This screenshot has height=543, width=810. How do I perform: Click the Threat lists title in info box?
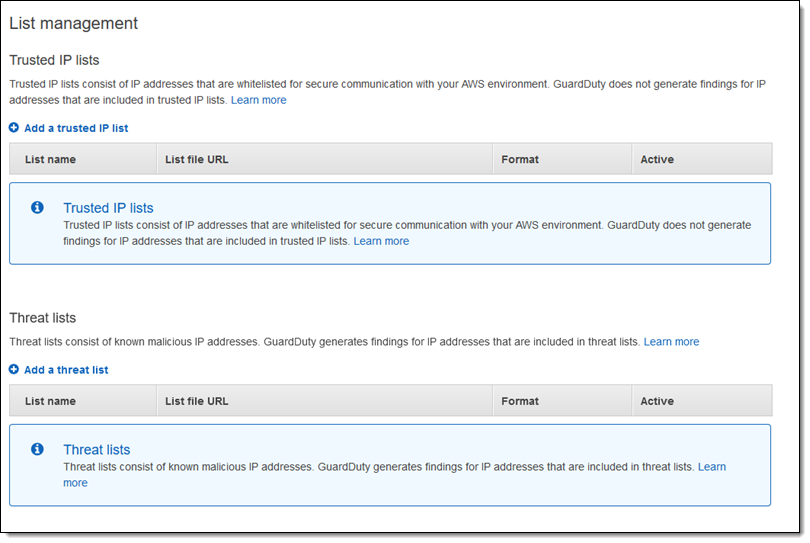(x=96, y=450)
